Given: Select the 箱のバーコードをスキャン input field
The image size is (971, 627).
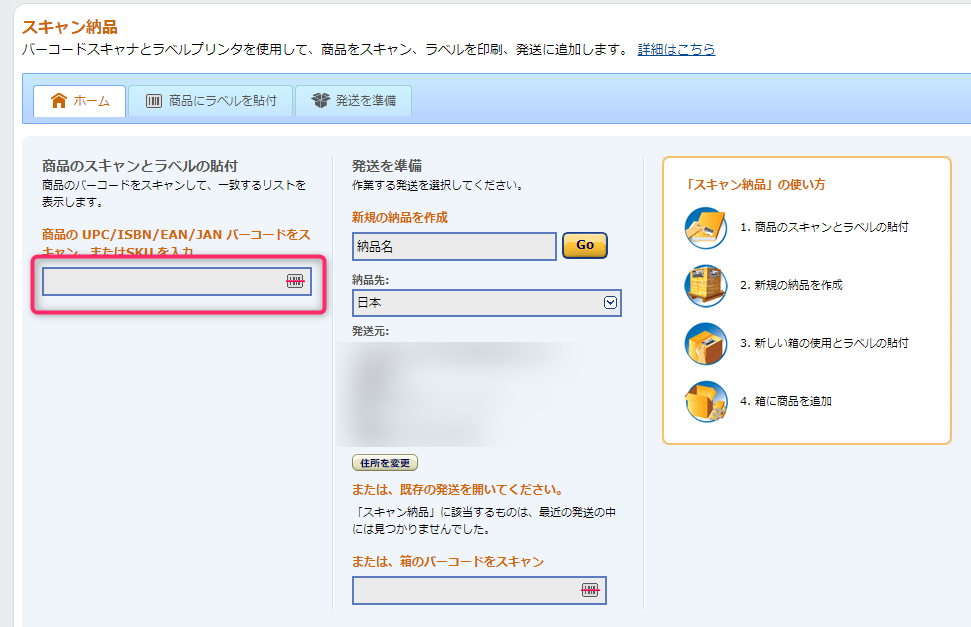Looking at the screenshot, I should [x=465, y=591].
